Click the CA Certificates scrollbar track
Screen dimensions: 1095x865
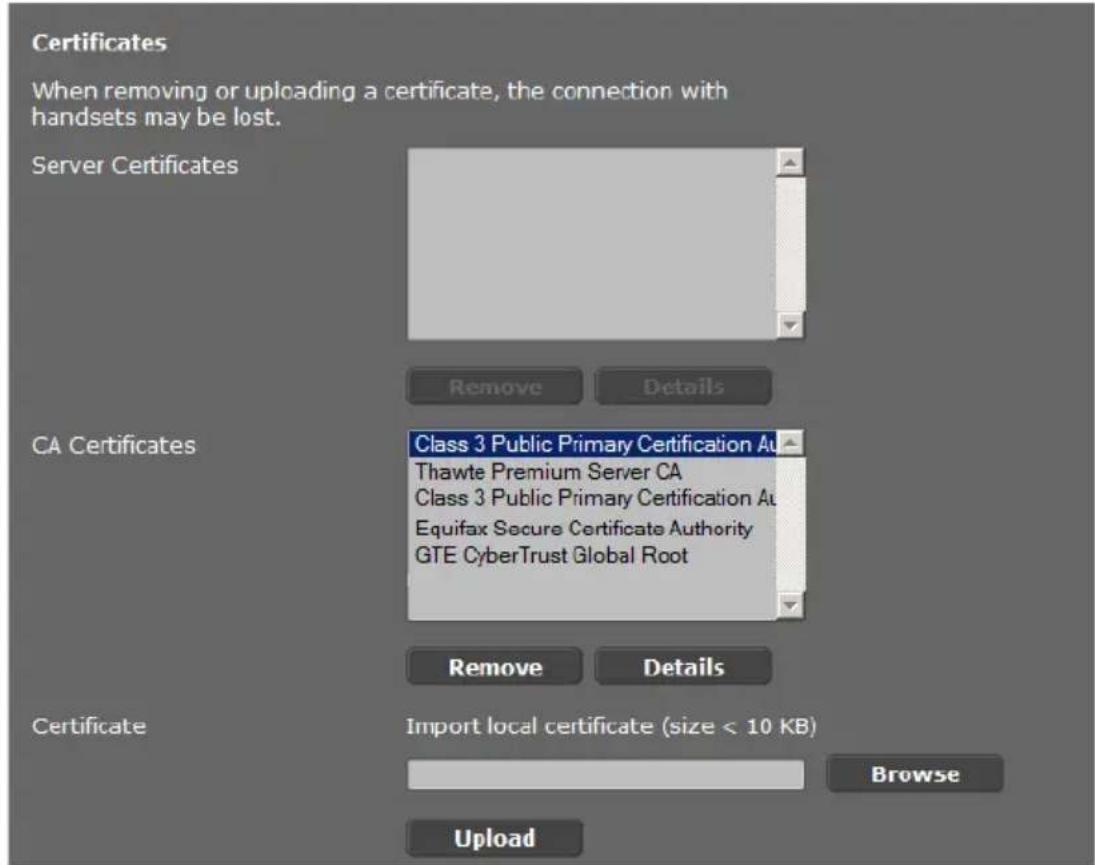pyautogui.click(x=790, y=524)
